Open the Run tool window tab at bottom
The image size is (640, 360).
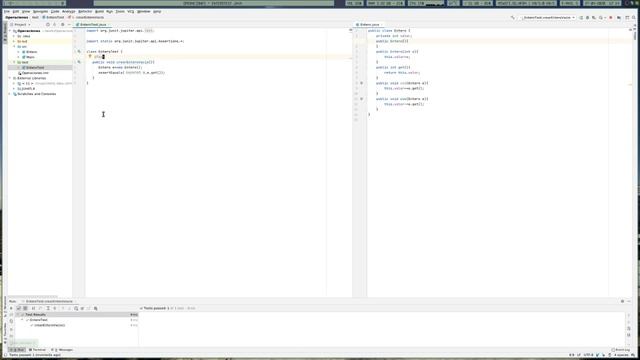coord(17,350)
